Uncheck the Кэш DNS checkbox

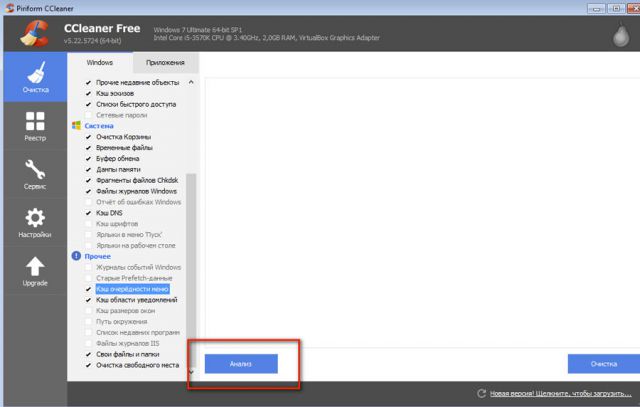click(x=89, y=213)
